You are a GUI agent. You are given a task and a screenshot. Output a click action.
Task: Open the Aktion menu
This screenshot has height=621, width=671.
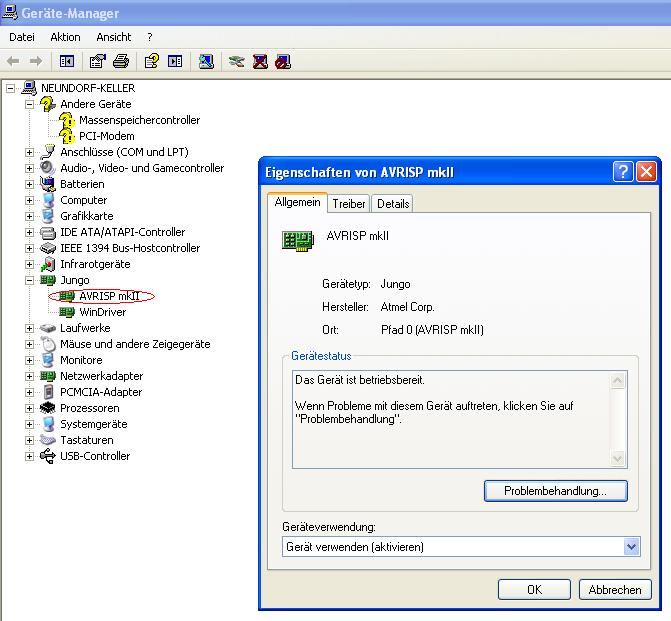65,37
